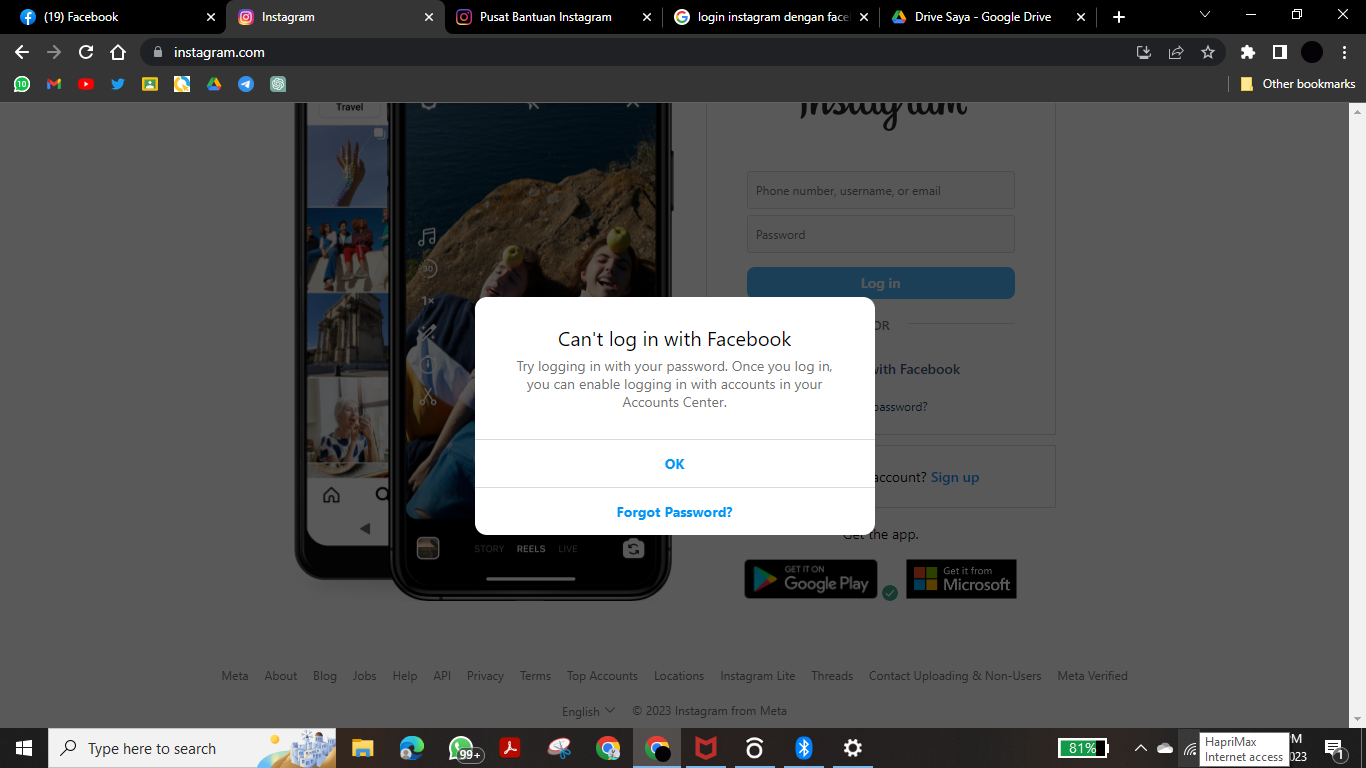The image size is (1366, 768).
Task: Open the Instagram Lite footer link
Action: point(758,676)
